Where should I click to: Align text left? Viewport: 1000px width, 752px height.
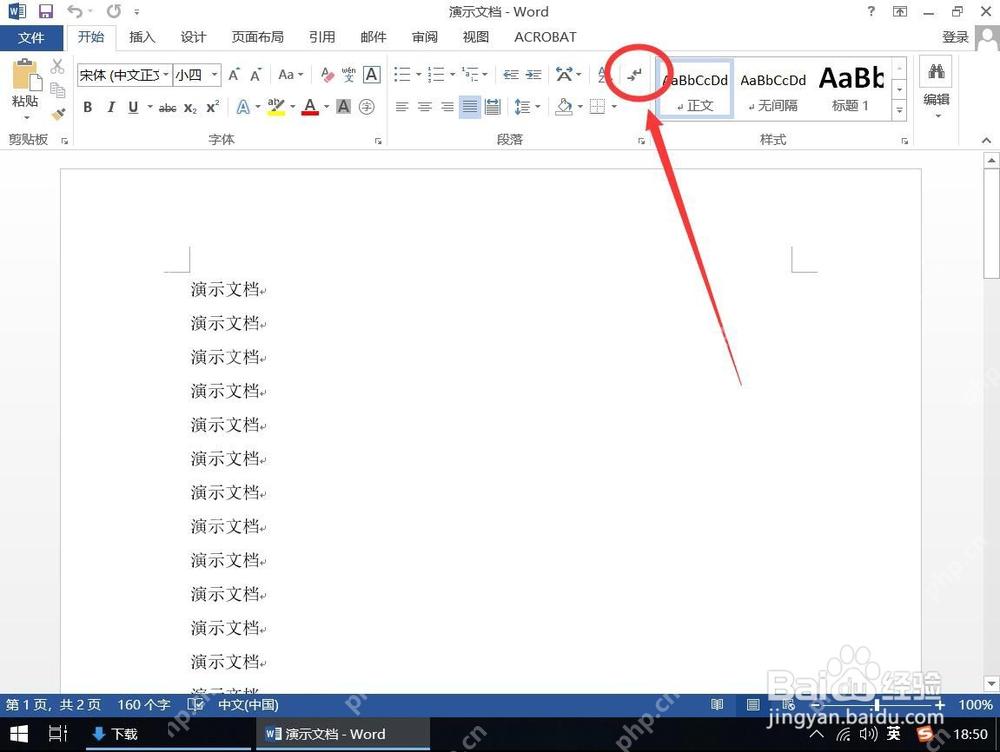pos(402,107)
